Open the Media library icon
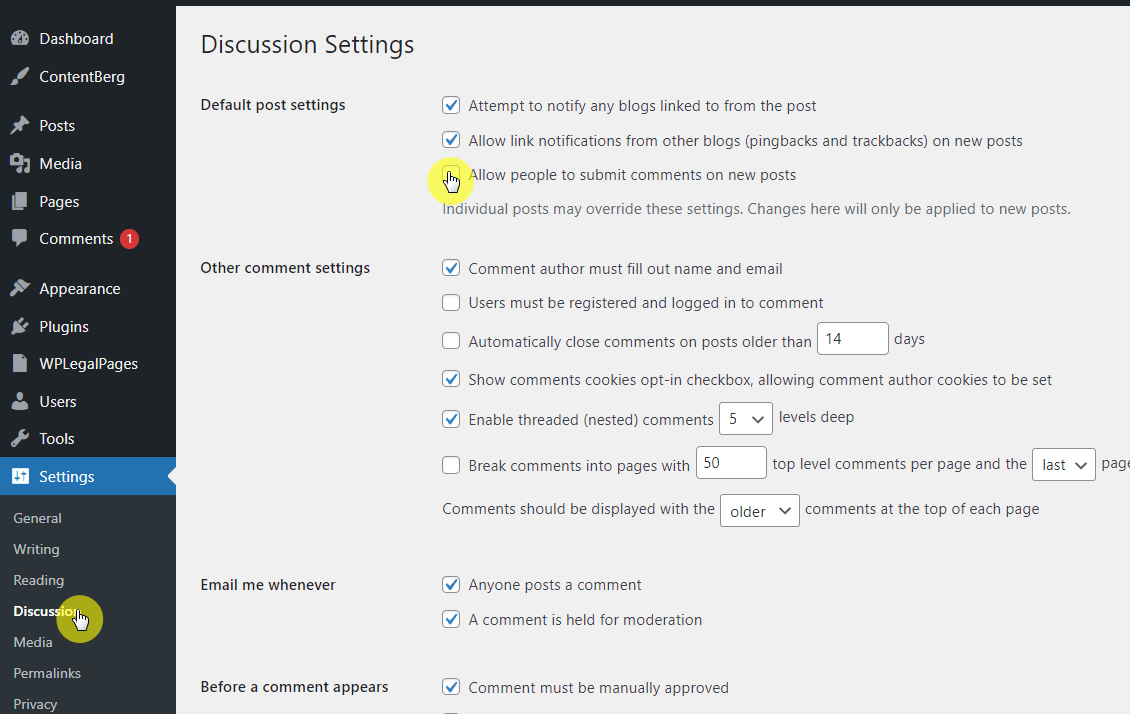Screen dimensions: 1130x714 [x=22, y=162]
